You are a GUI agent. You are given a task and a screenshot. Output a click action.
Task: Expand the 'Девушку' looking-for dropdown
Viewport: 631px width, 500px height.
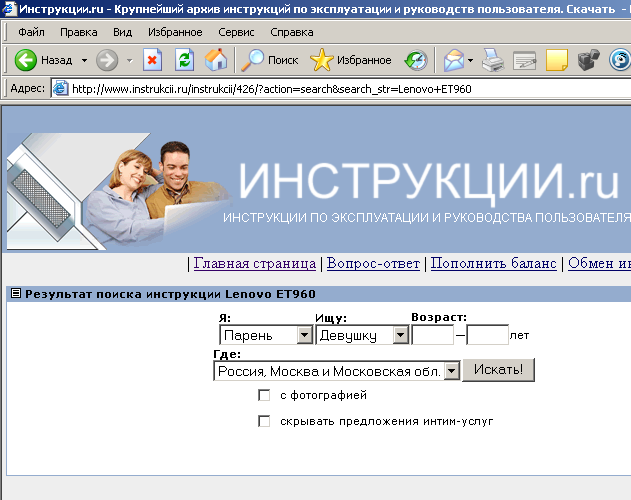(x=400, y=336)
